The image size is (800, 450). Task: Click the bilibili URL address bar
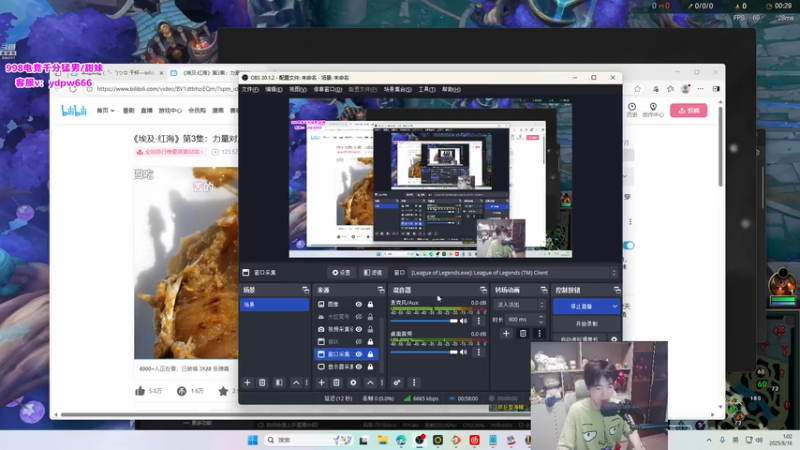coord(166,89)
